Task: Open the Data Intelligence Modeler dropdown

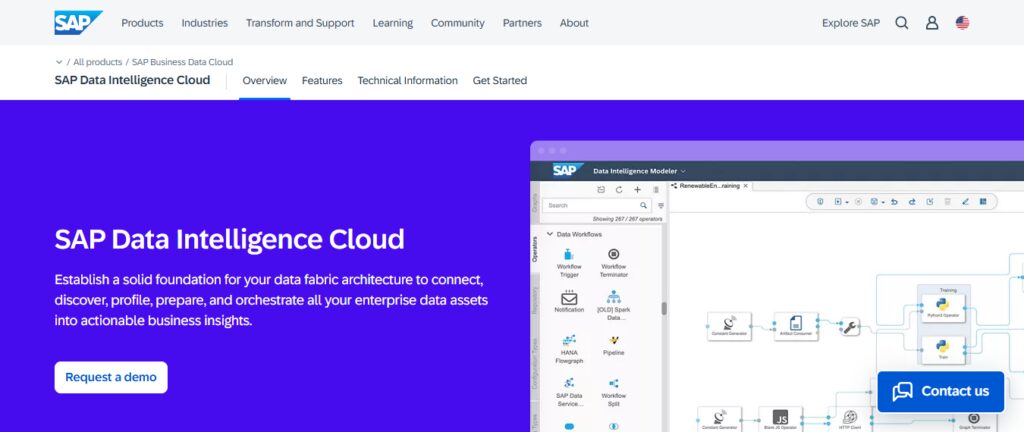Action: point(639,171)
